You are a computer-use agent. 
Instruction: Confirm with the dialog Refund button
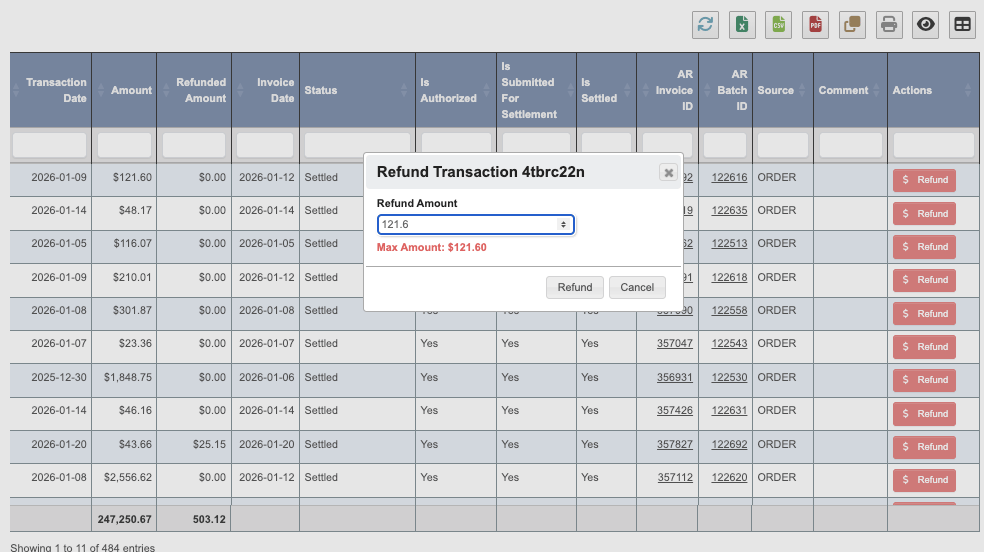coord(575,287)
